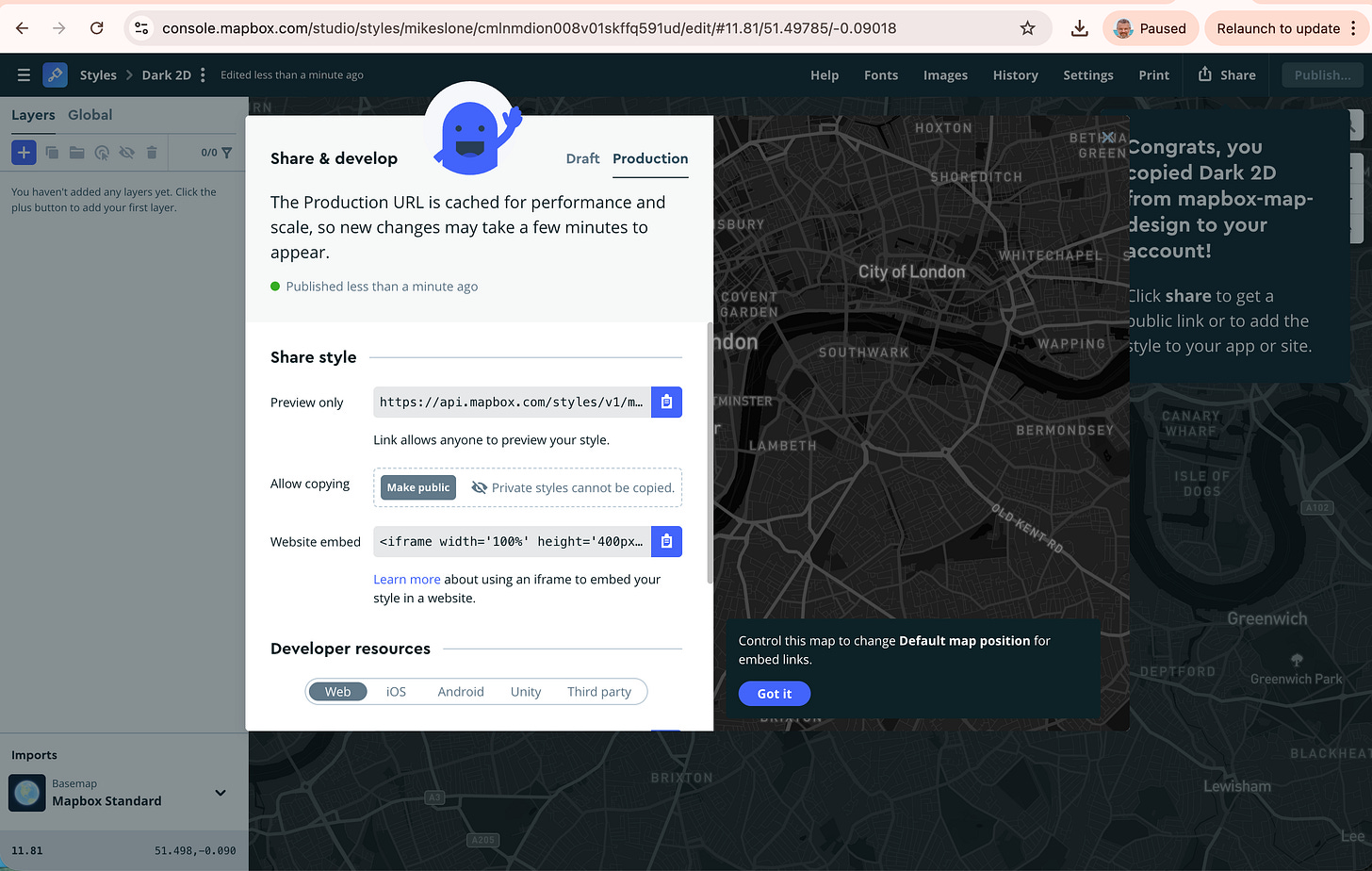Screen dimensions: 1372x871
Task: Click the Imports section heading
Action: point(34,755)
